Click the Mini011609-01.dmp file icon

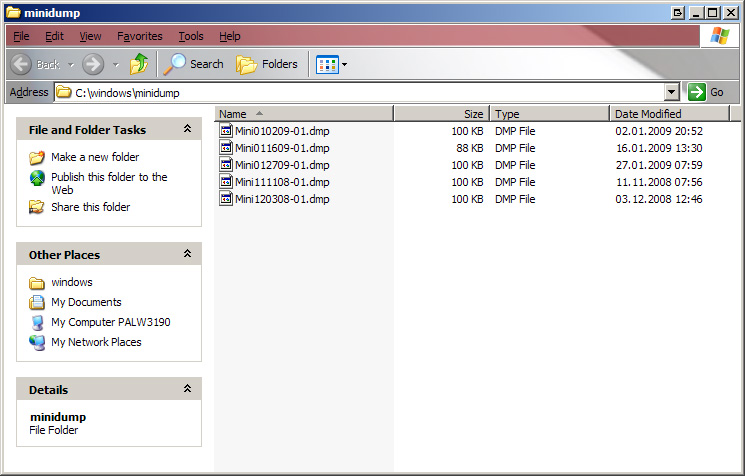point(226,147)
